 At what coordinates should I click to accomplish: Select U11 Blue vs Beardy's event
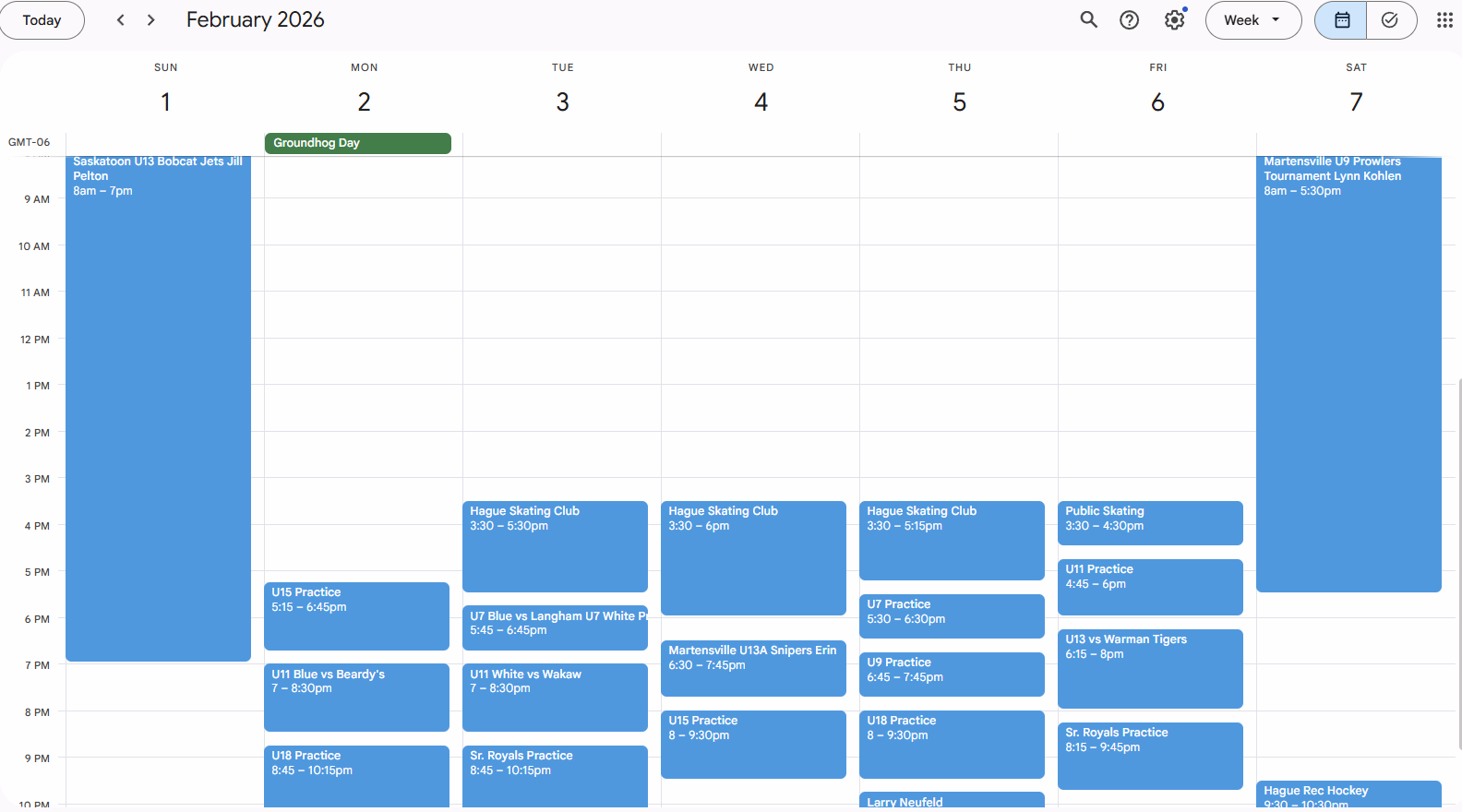click(x=356, y=697)
